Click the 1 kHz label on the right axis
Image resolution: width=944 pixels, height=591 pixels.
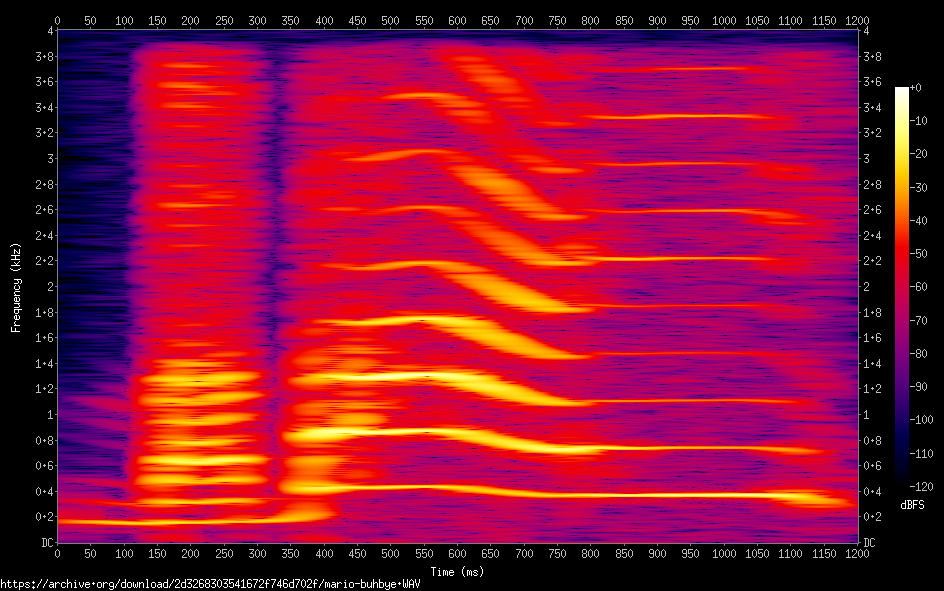click(x=866, y=414)
